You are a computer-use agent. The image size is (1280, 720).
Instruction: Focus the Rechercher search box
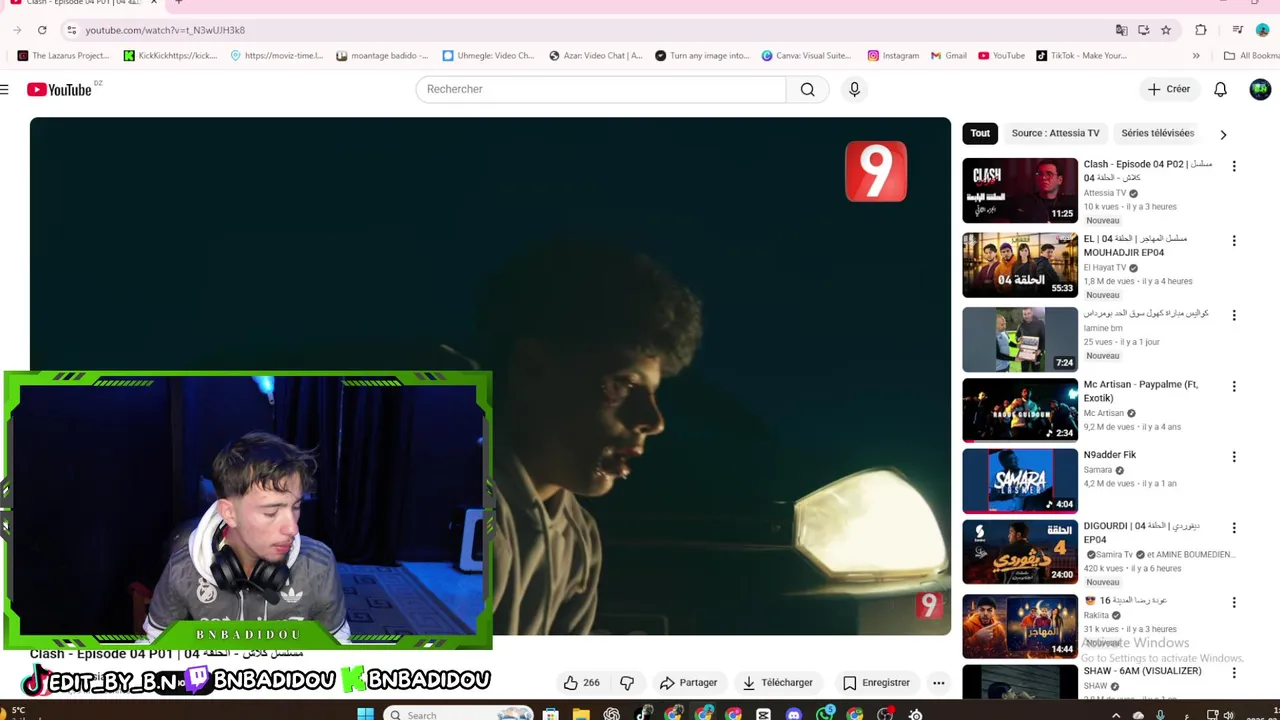[x=601, y=89]
